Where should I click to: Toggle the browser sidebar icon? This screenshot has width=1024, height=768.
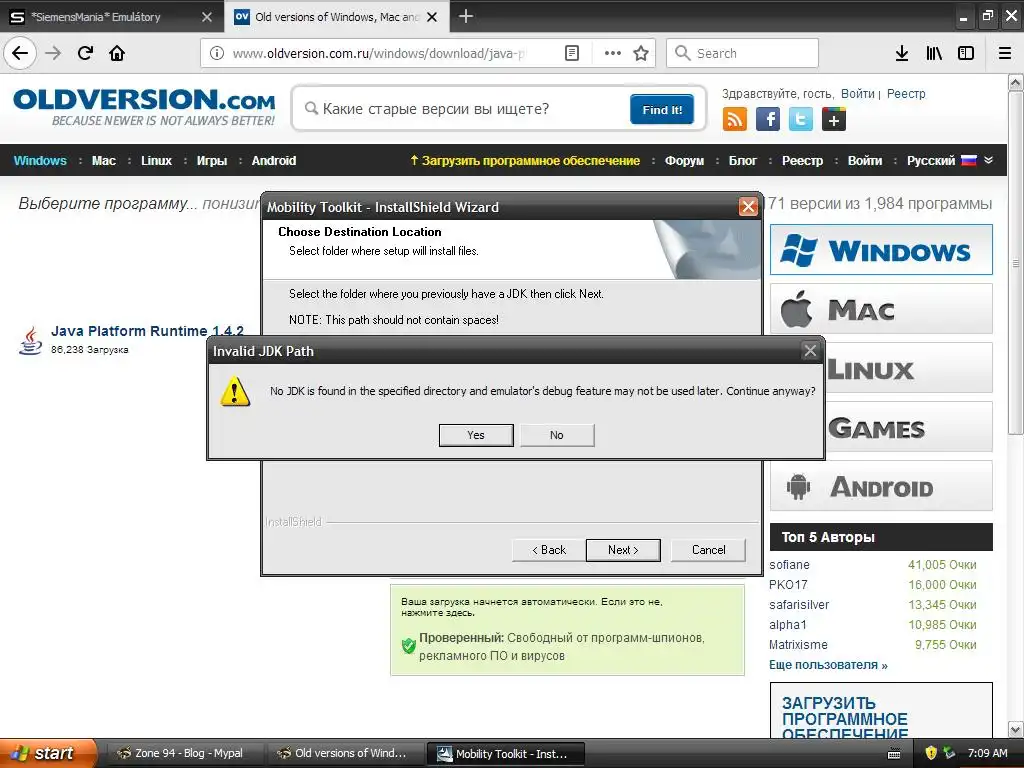966,53
